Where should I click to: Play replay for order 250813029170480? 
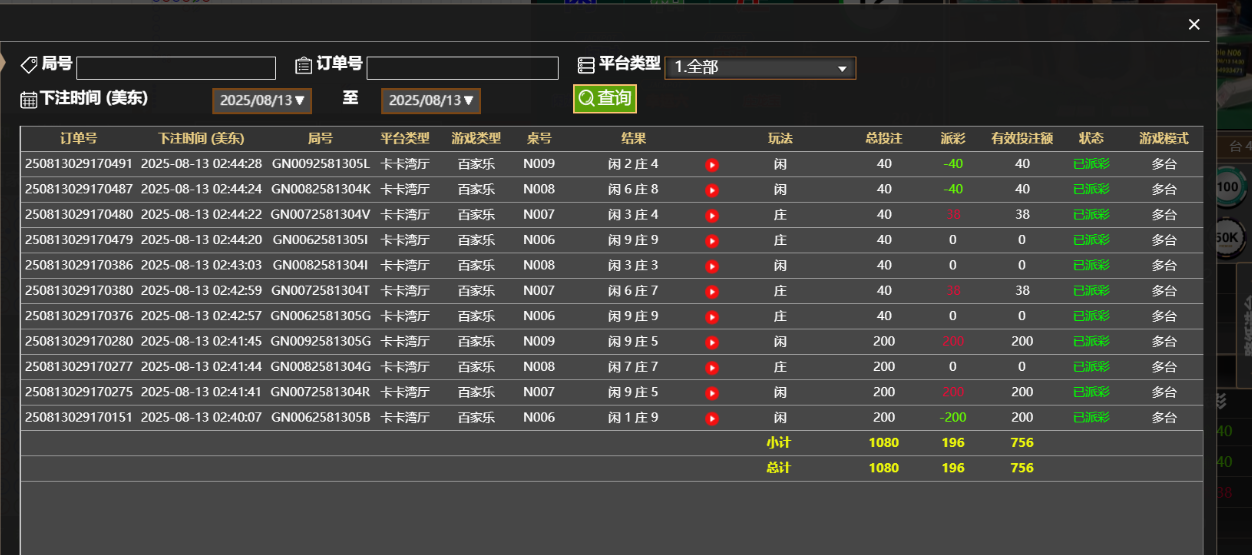tap(712, 215)
